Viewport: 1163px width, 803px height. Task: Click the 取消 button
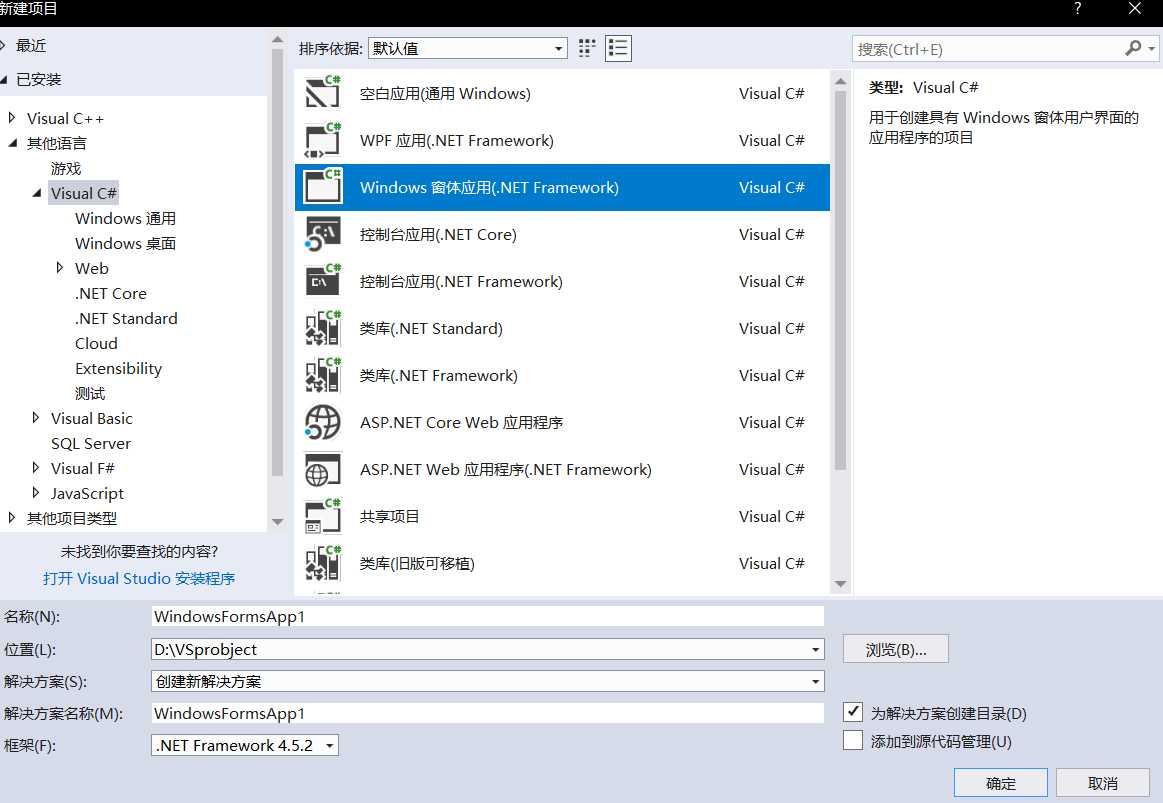(x=1102, y=783)
